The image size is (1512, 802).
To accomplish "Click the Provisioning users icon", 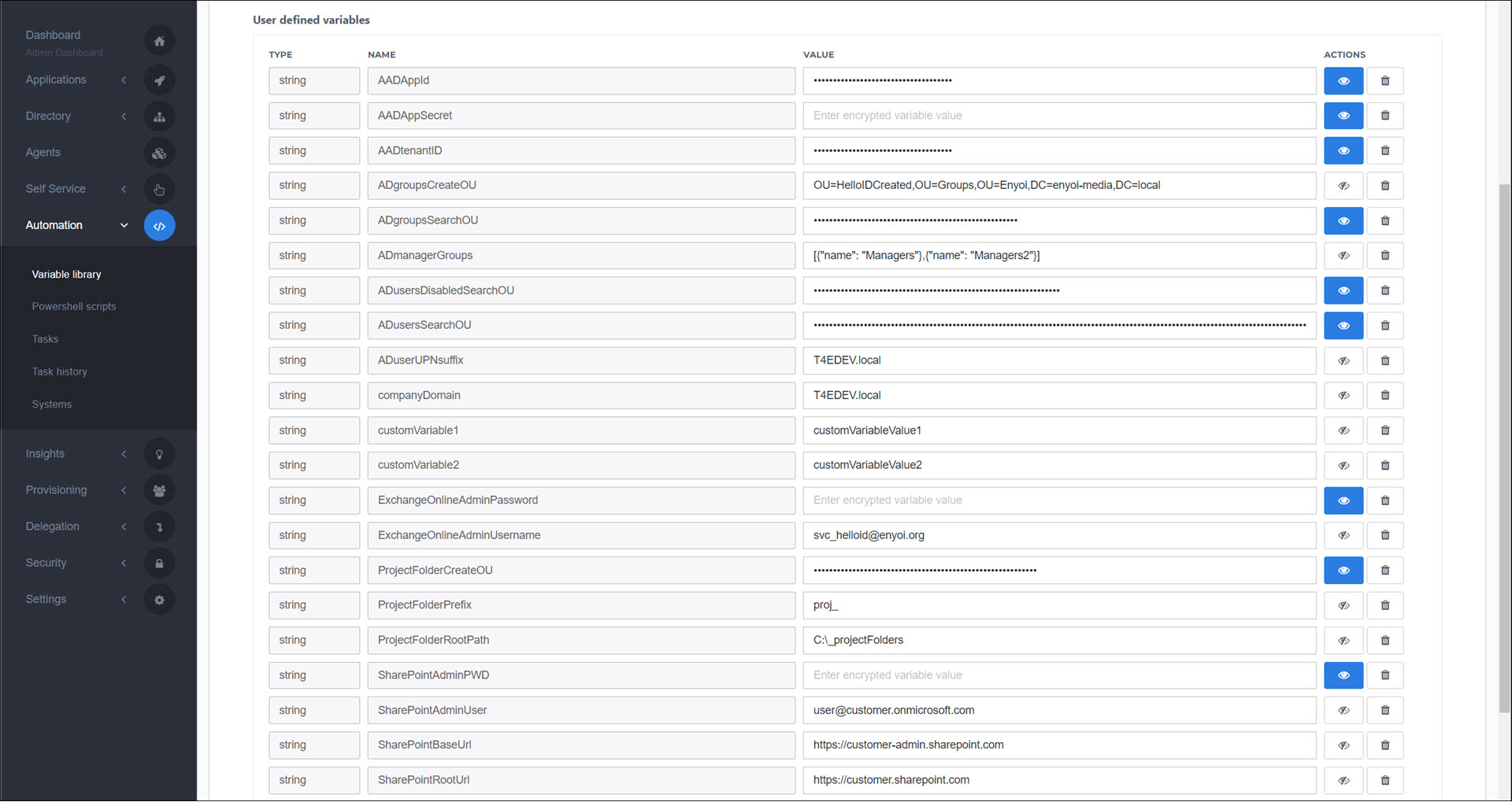I will click(159, 490).
